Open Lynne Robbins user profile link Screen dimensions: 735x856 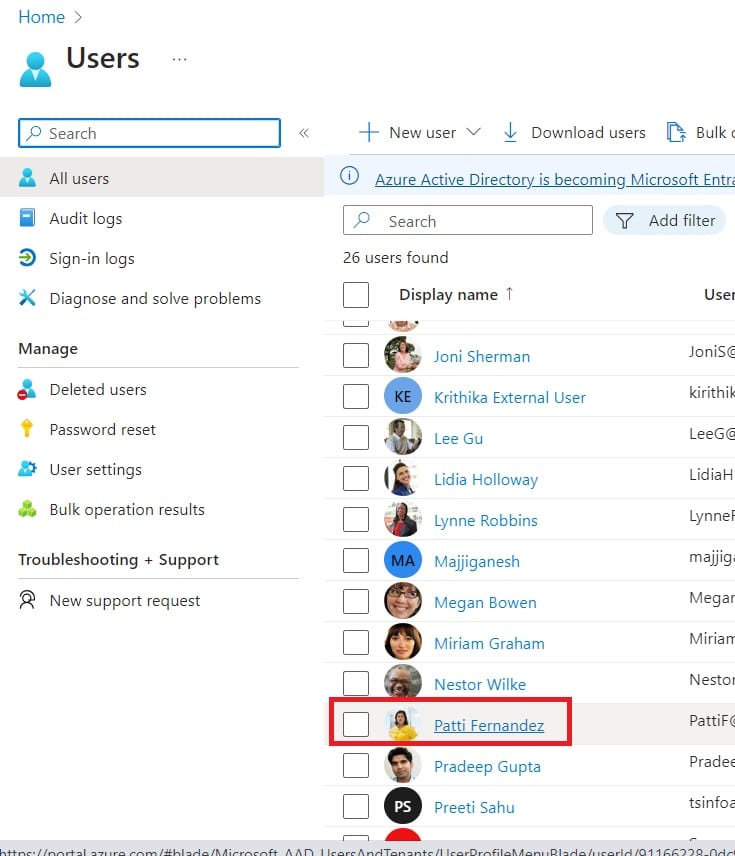pyautogui.click(x=485, y=520)
